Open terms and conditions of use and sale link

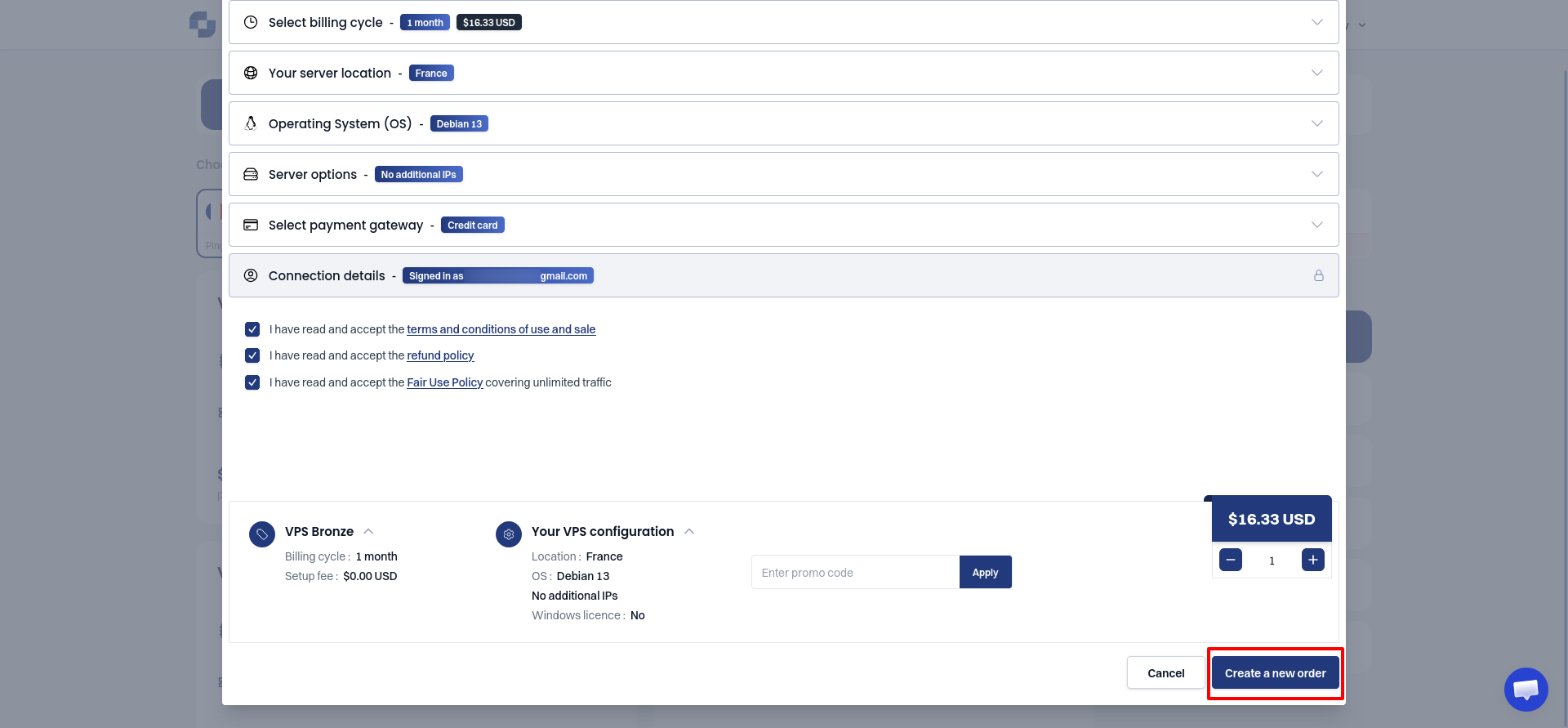pyautogui.click(x=501, y=329)
